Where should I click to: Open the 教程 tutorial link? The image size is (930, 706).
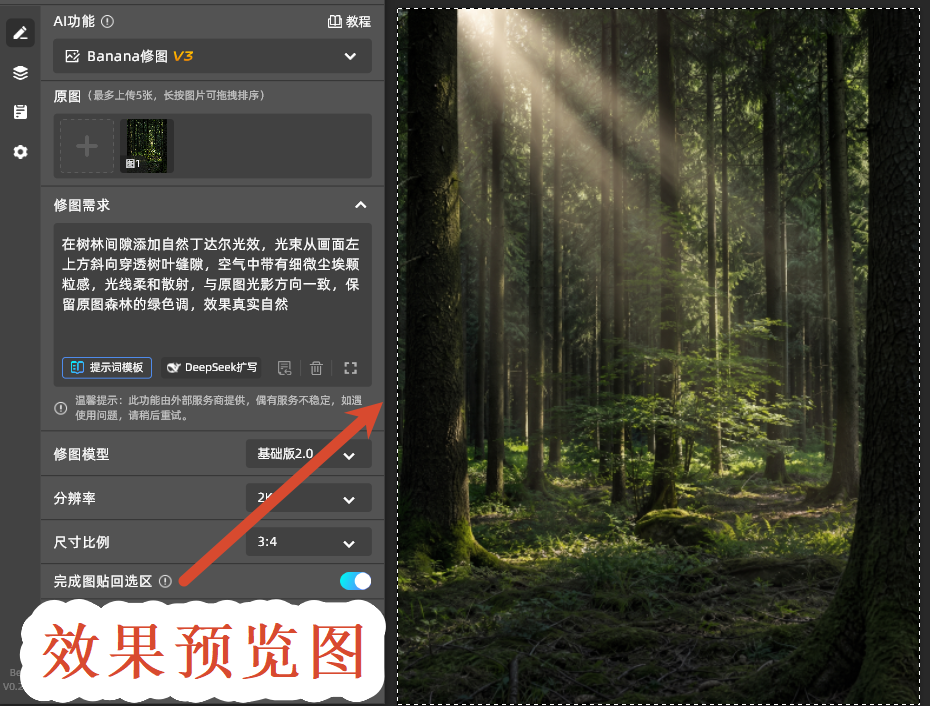(x=349, y=22)
